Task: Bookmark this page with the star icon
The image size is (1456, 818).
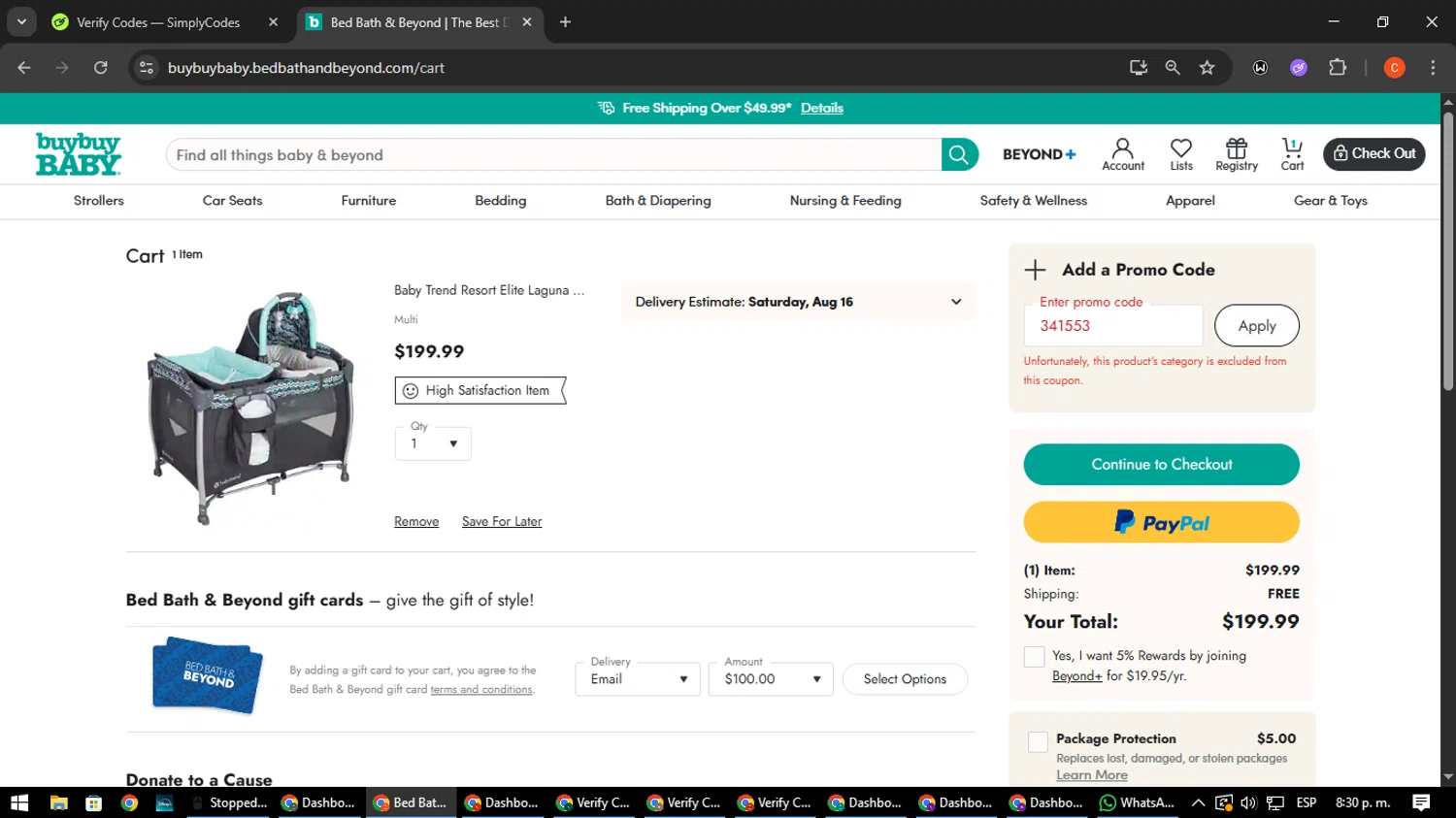Action: coord(1207,68)
